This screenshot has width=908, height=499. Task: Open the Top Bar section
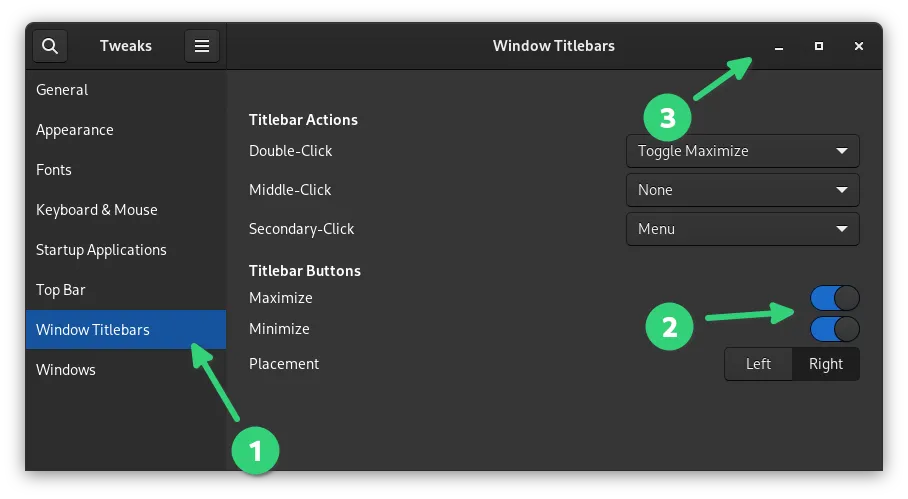[x=61, y=290]
